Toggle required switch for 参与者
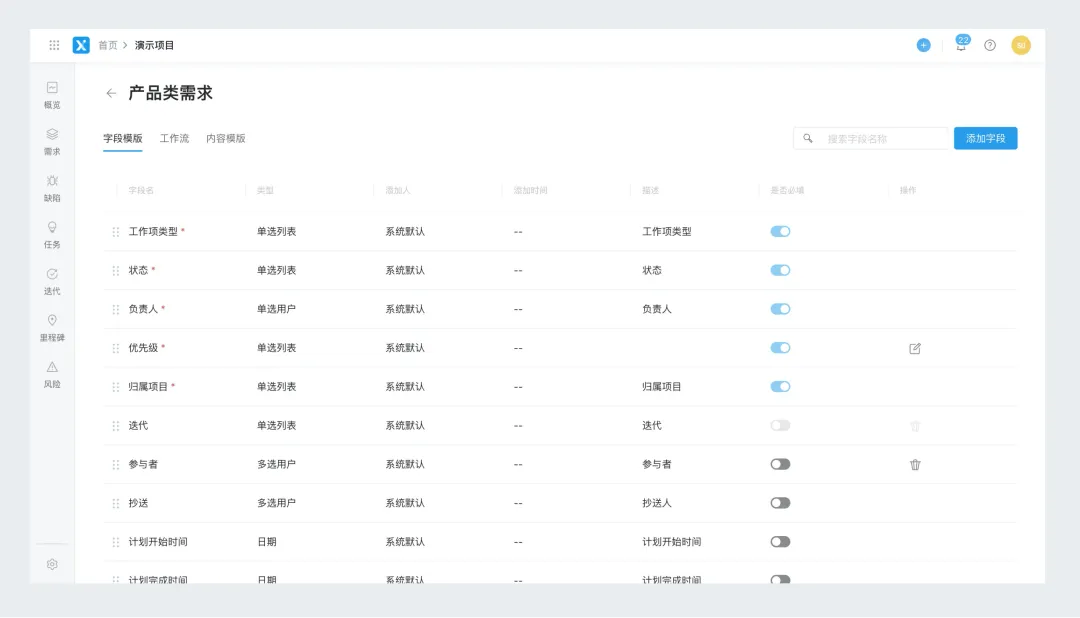Viewport: 1080px width, 618px height. 780,464
